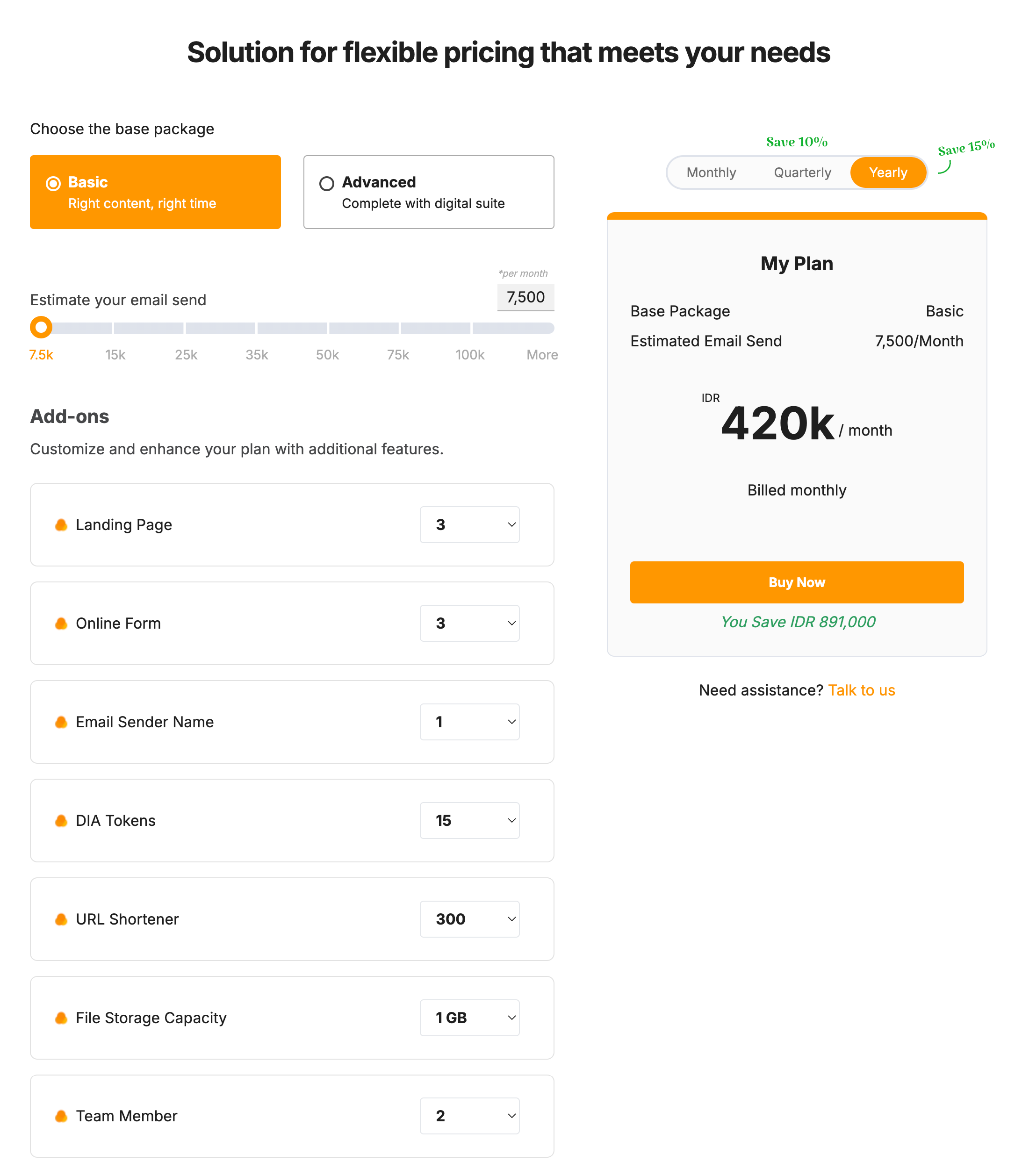
Task: Select the Yearly billing option
Action: click(887, 173)
